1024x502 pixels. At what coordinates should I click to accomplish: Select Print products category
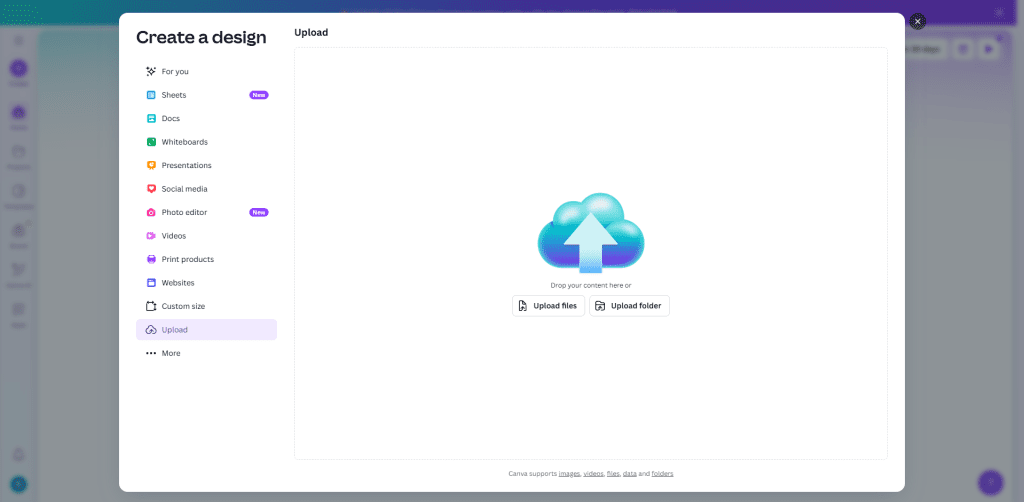(206, 259)
